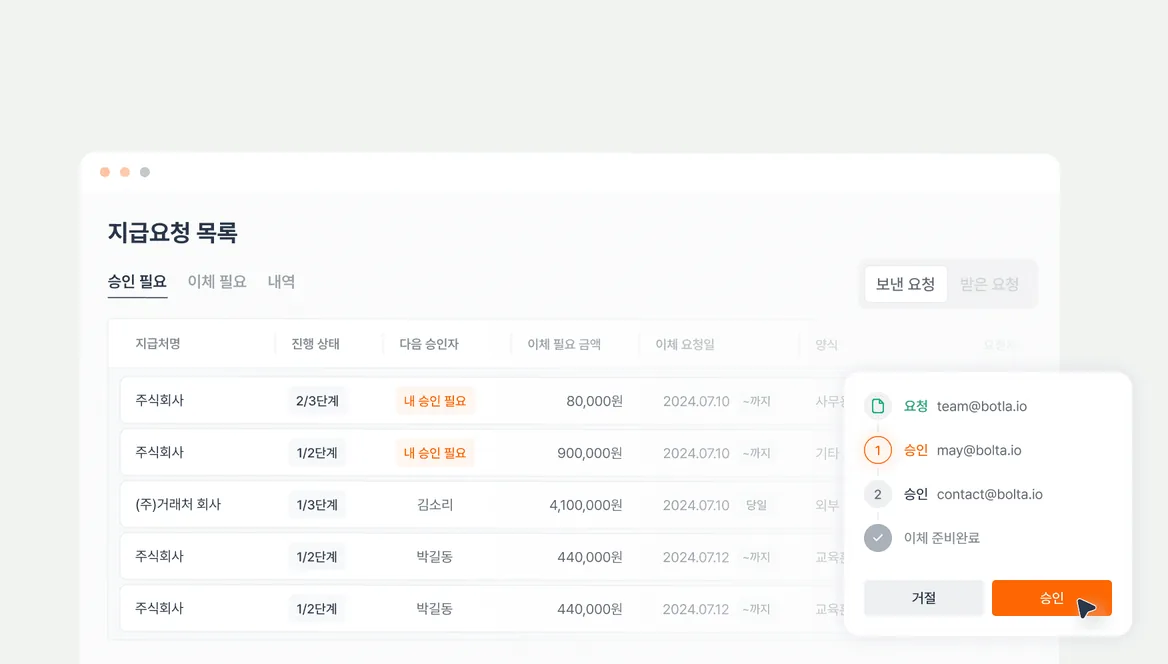Switch to the 이체 필요 tab

pos(217,282)
